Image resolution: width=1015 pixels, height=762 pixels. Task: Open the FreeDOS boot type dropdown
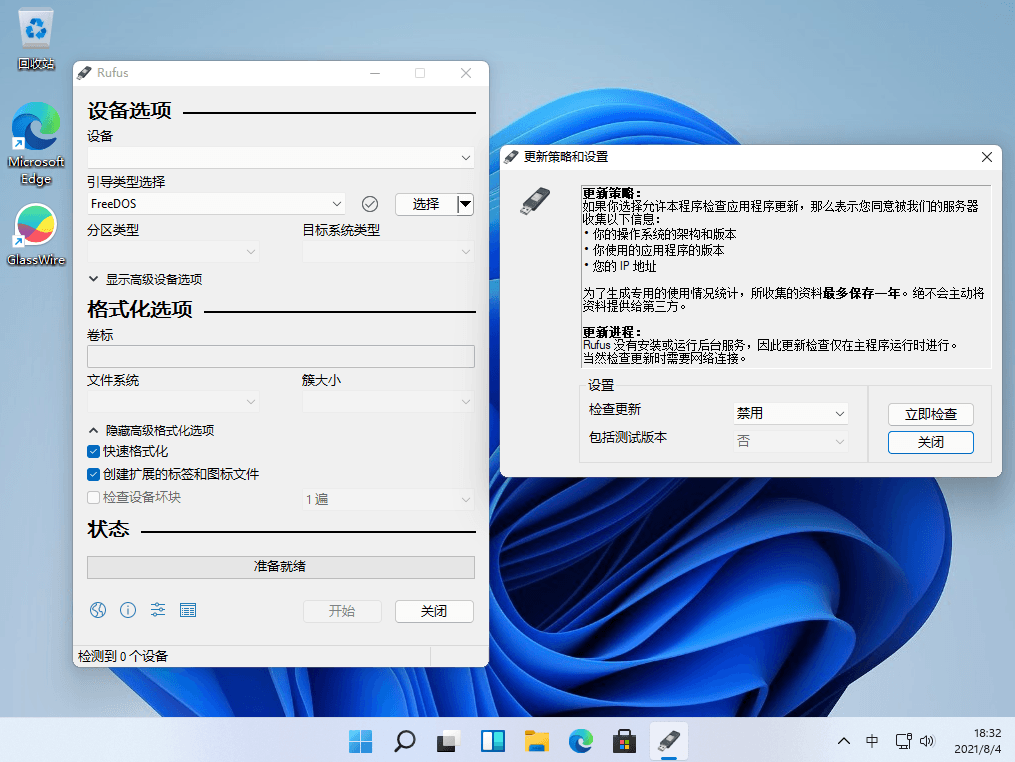(216, 204)
